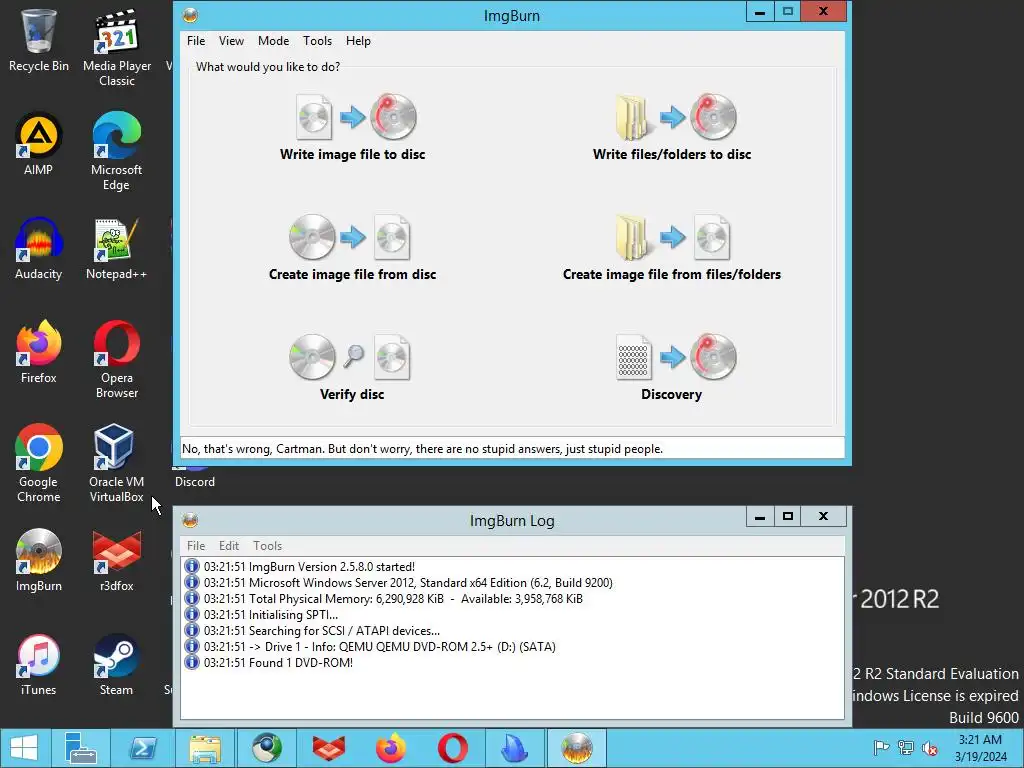
Task: Select log line 'Searching for SCSI / ATAPI devices...'
Action: click(x=321, y=631)
